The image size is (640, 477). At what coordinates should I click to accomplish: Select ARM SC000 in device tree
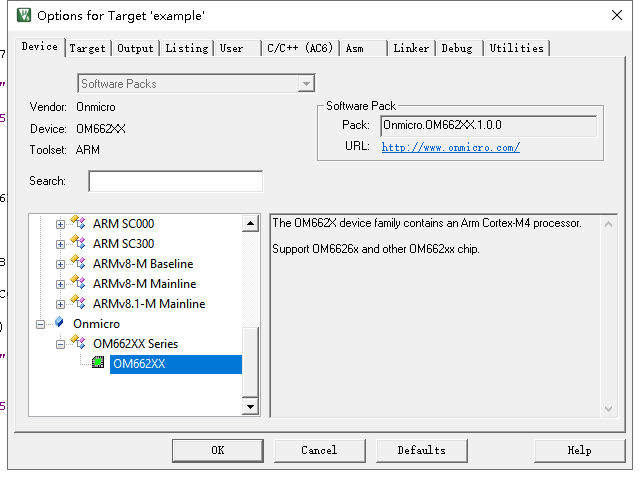point(123,224)
